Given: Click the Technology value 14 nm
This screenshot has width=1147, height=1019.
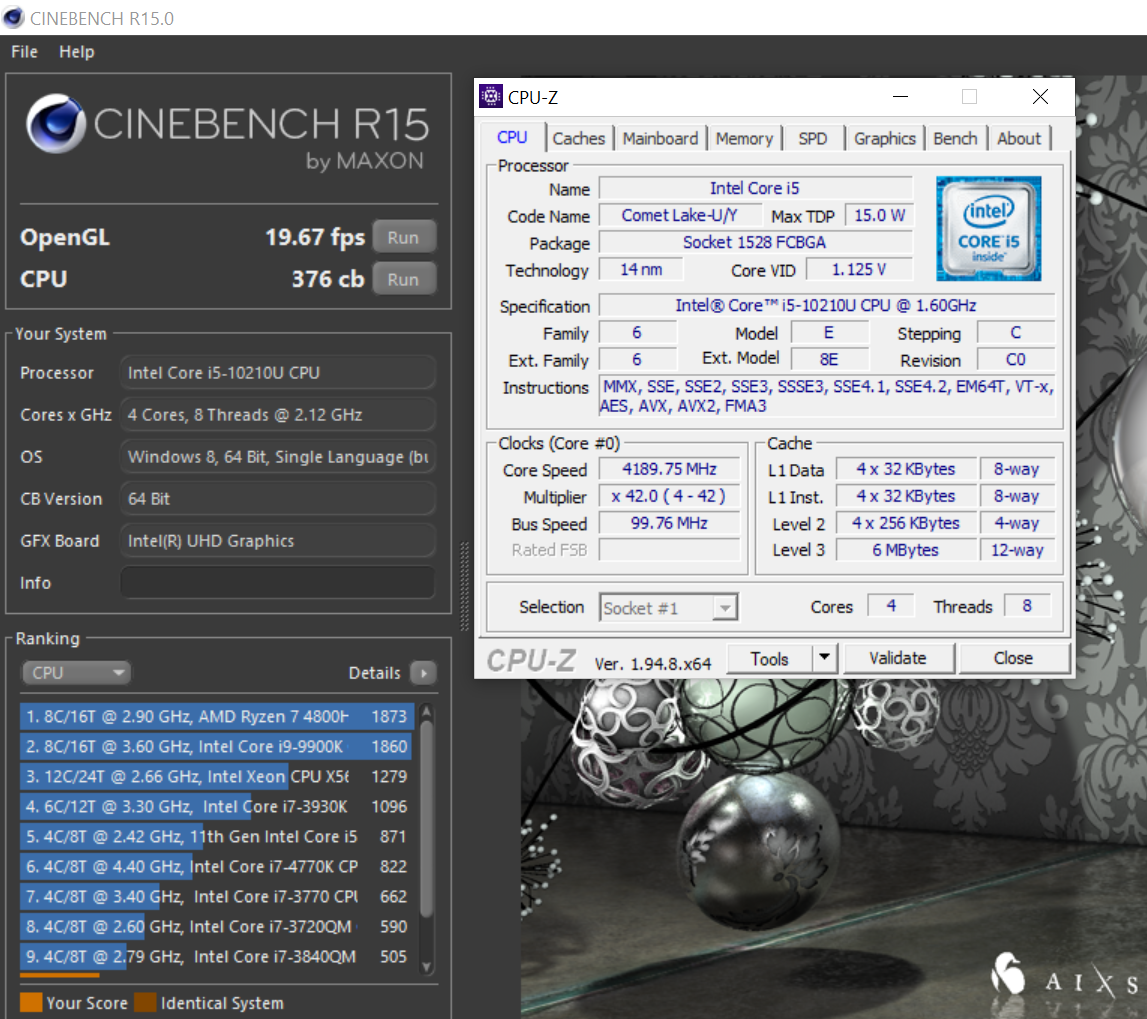Looking at the screenshot, I should [642, 270].
